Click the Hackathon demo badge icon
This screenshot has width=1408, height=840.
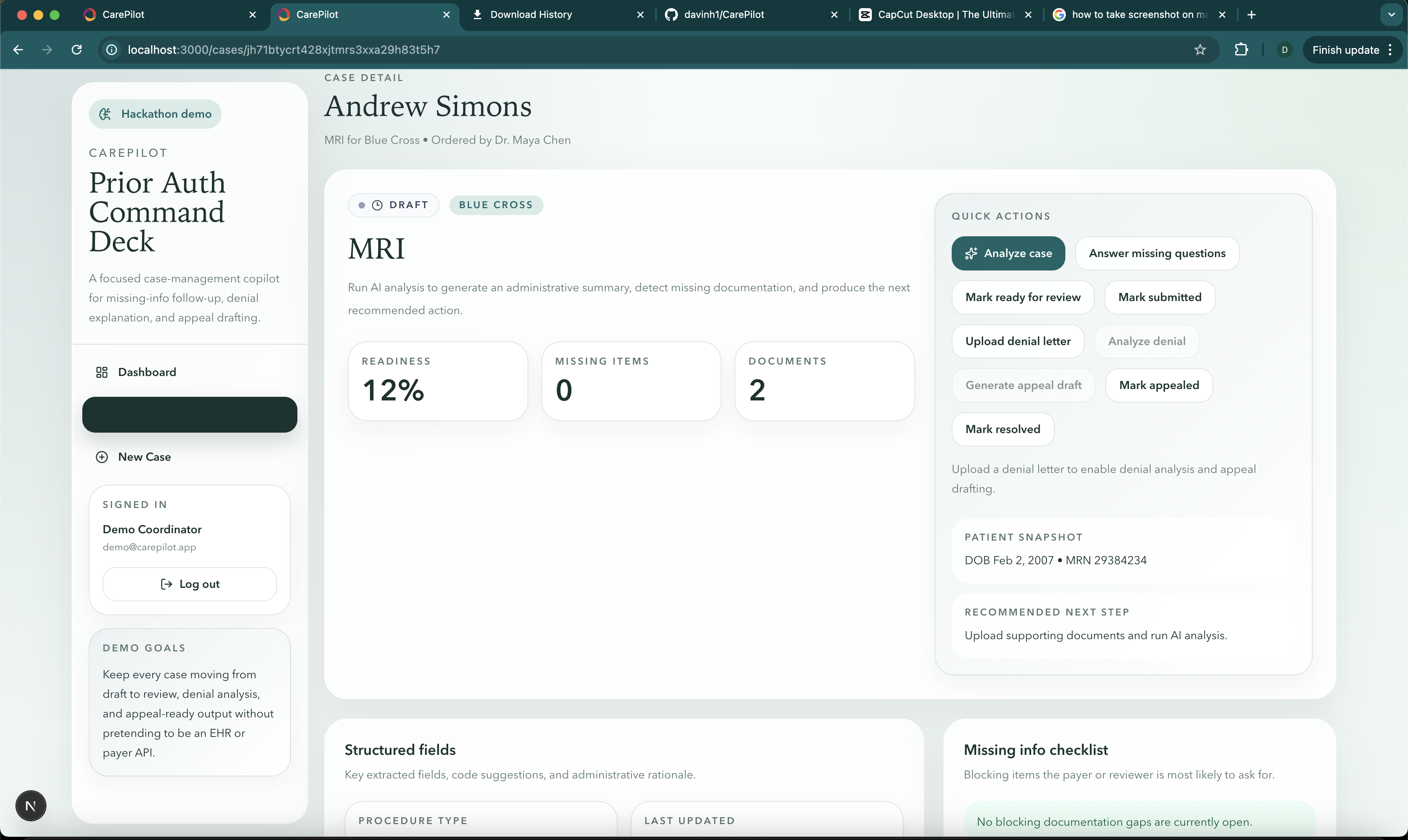105,114
